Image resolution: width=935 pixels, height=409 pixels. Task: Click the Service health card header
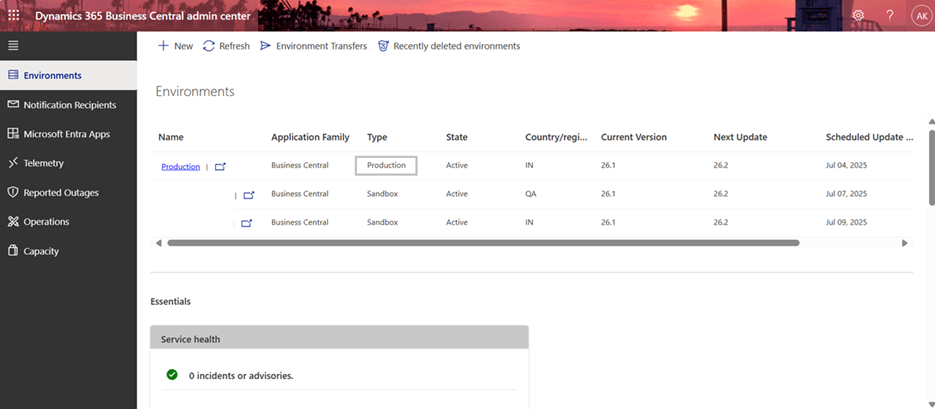[339, 337]
